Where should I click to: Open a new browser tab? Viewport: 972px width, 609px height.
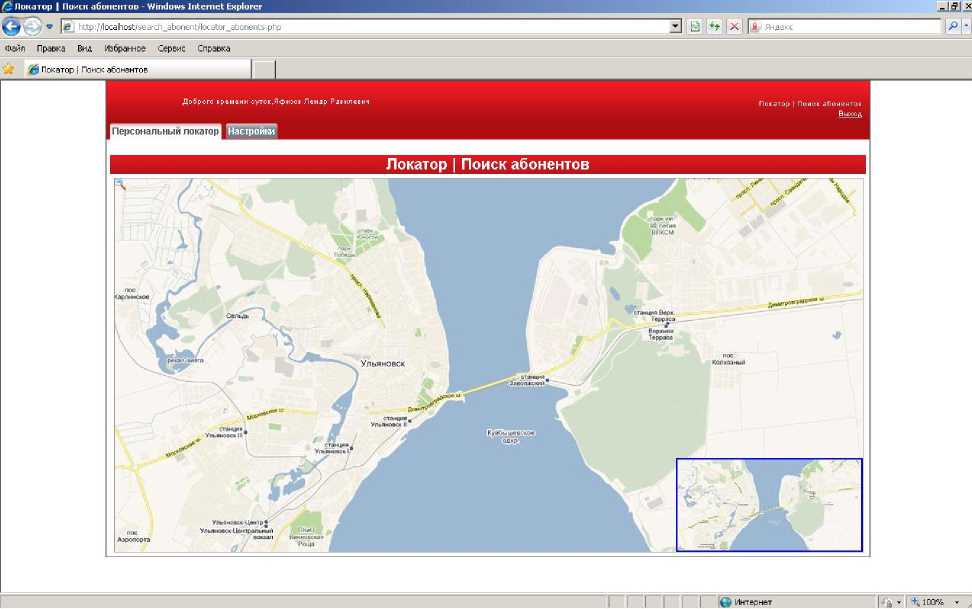[264, 69]
